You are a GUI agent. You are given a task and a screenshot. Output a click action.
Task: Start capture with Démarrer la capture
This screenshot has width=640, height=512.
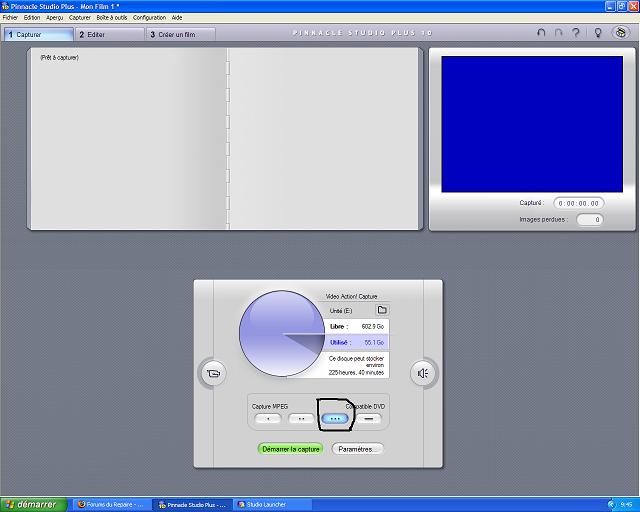pos(291,449)
